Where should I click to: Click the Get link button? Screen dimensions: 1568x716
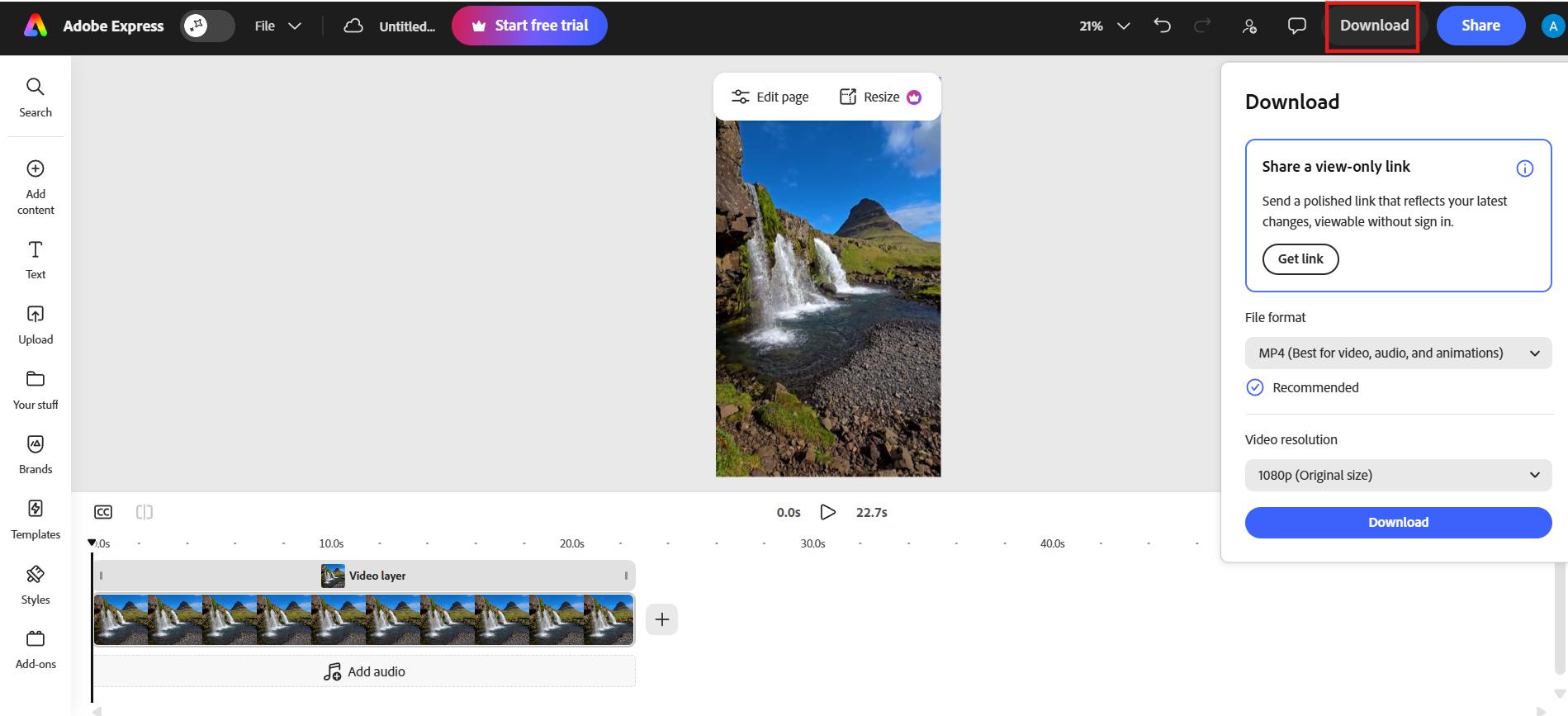pos(1300,258)
